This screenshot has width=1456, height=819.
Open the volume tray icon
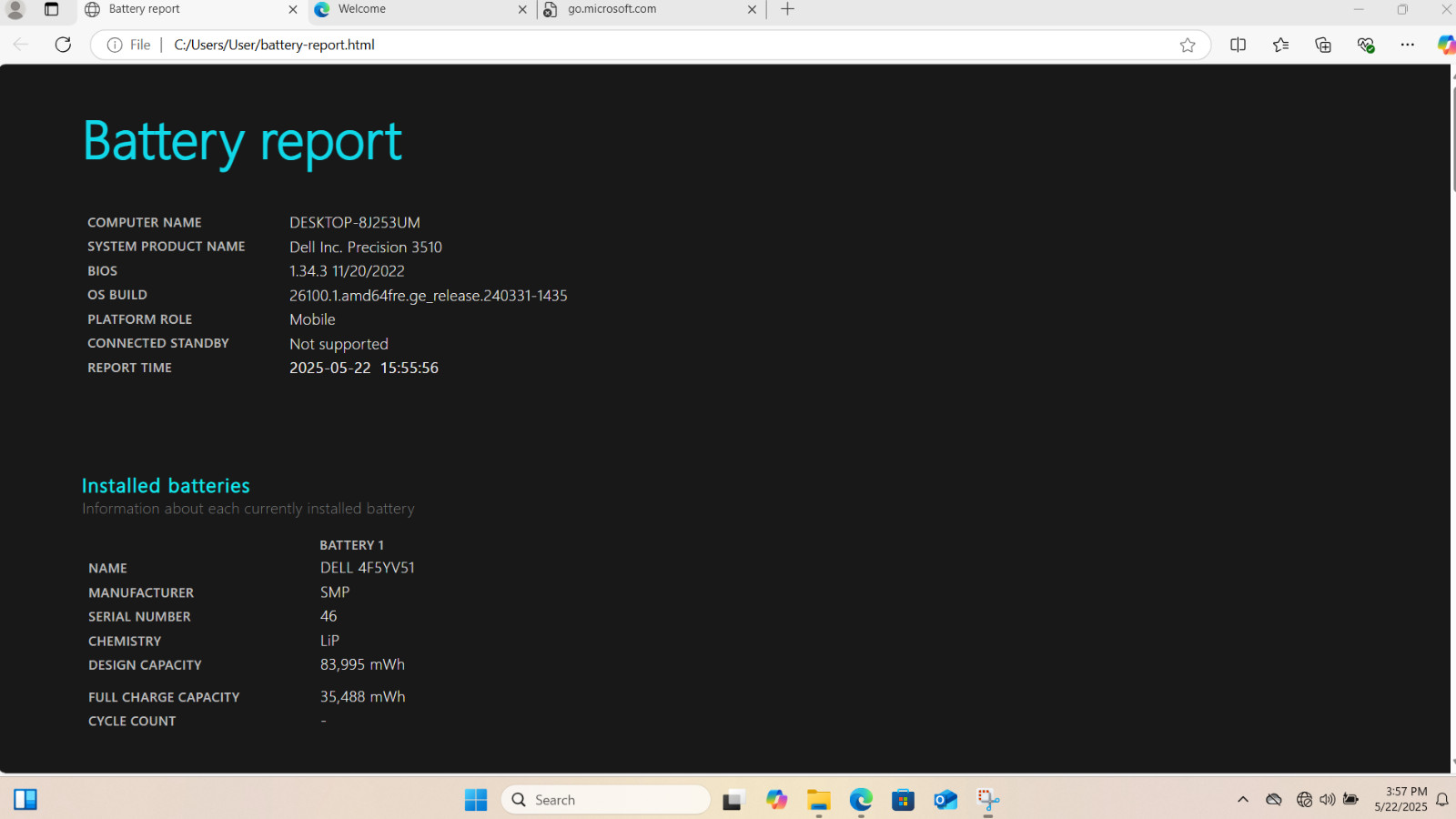pyautogui.click(x=1328, y=799)
